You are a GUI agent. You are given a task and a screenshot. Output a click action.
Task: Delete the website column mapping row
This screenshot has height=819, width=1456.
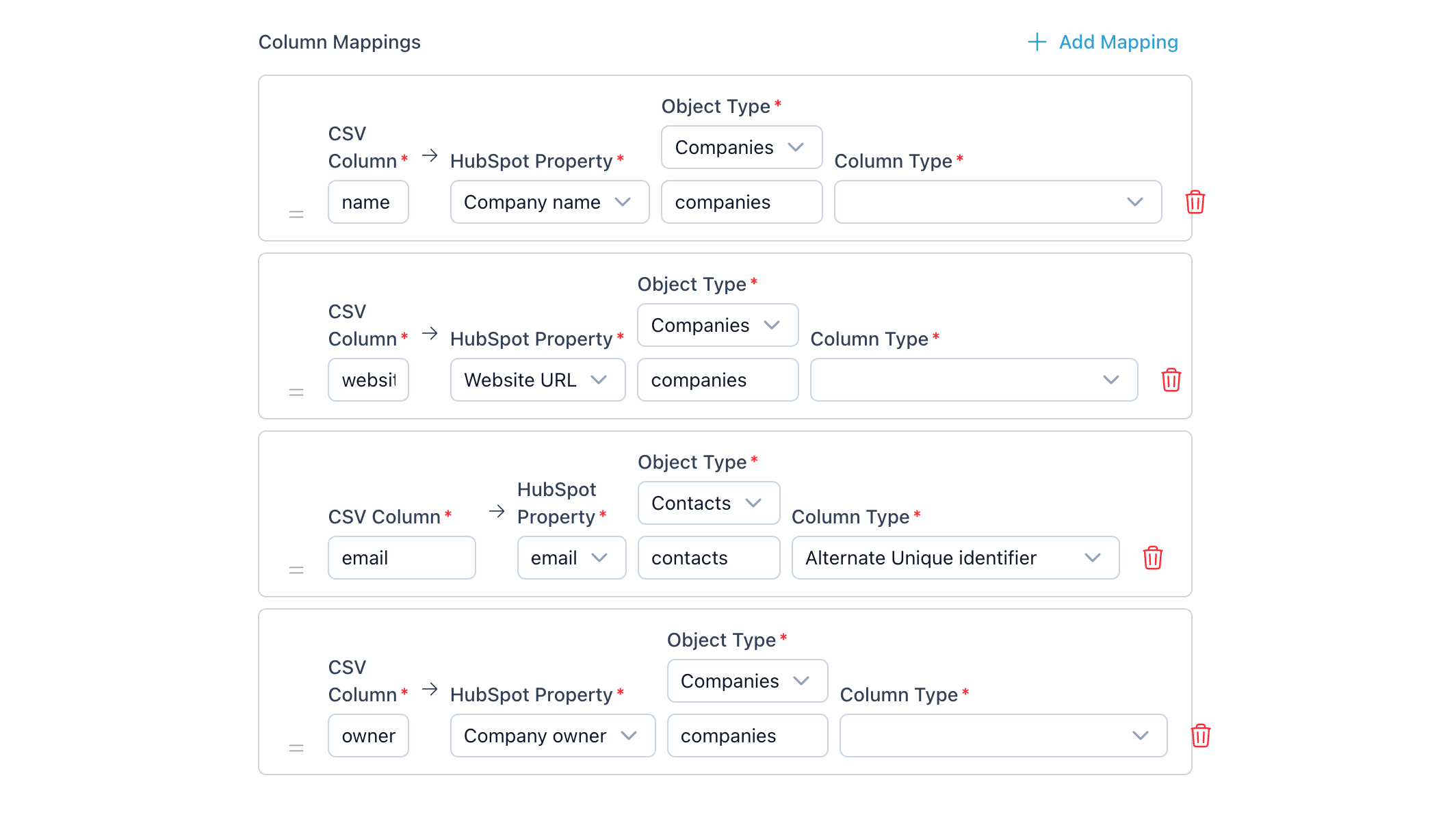click(x=1171, y=380)
